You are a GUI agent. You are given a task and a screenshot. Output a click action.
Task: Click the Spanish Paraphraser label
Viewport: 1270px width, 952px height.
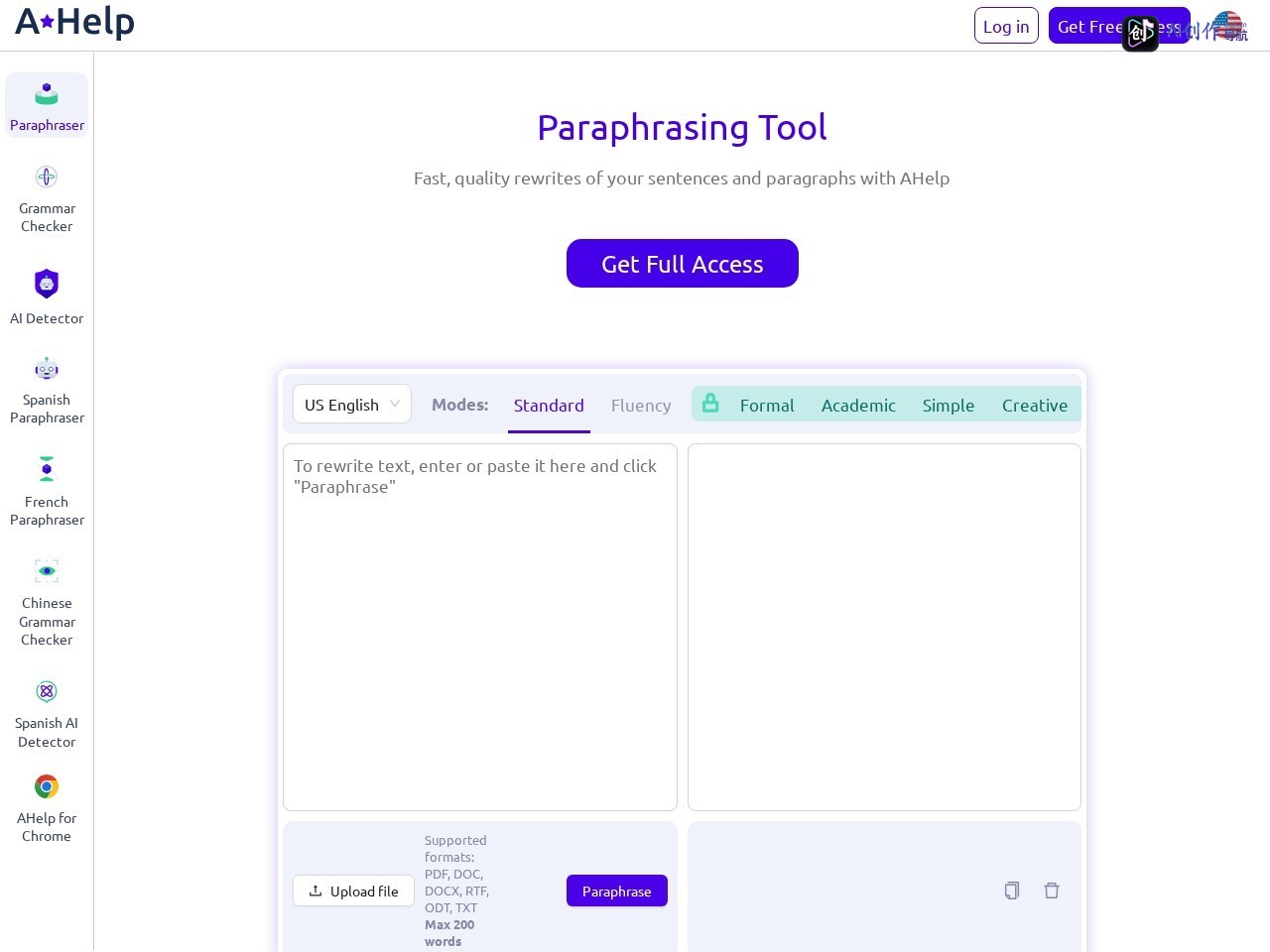click(47, 409)
